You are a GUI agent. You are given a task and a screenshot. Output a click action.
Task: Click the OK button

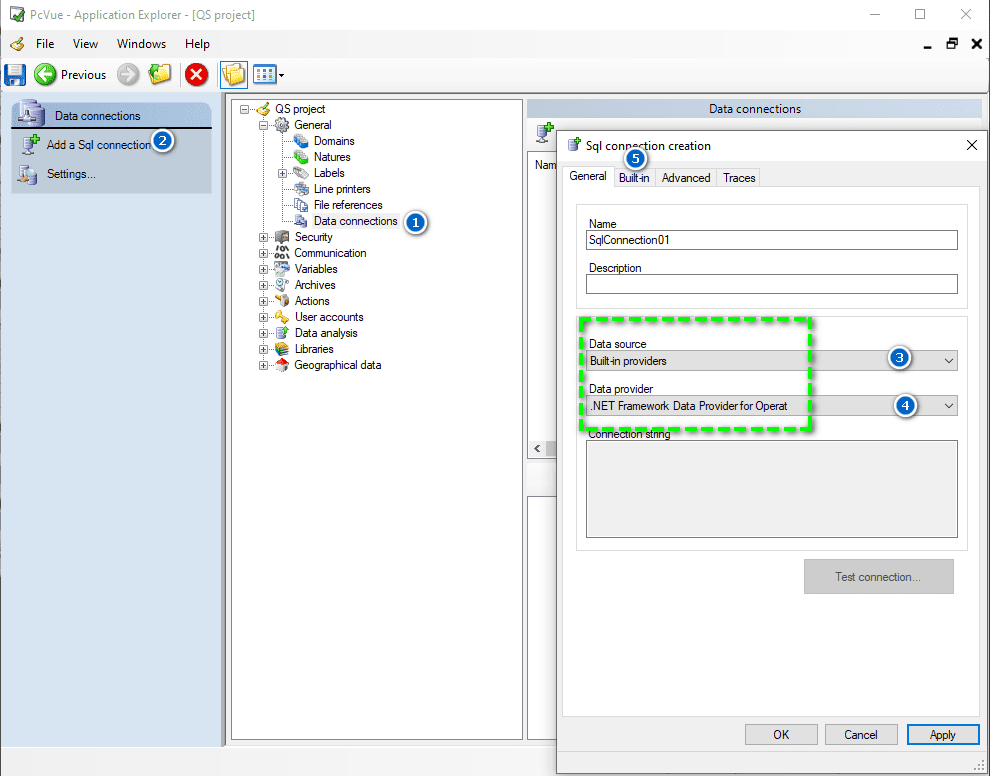tap(781, 734)
